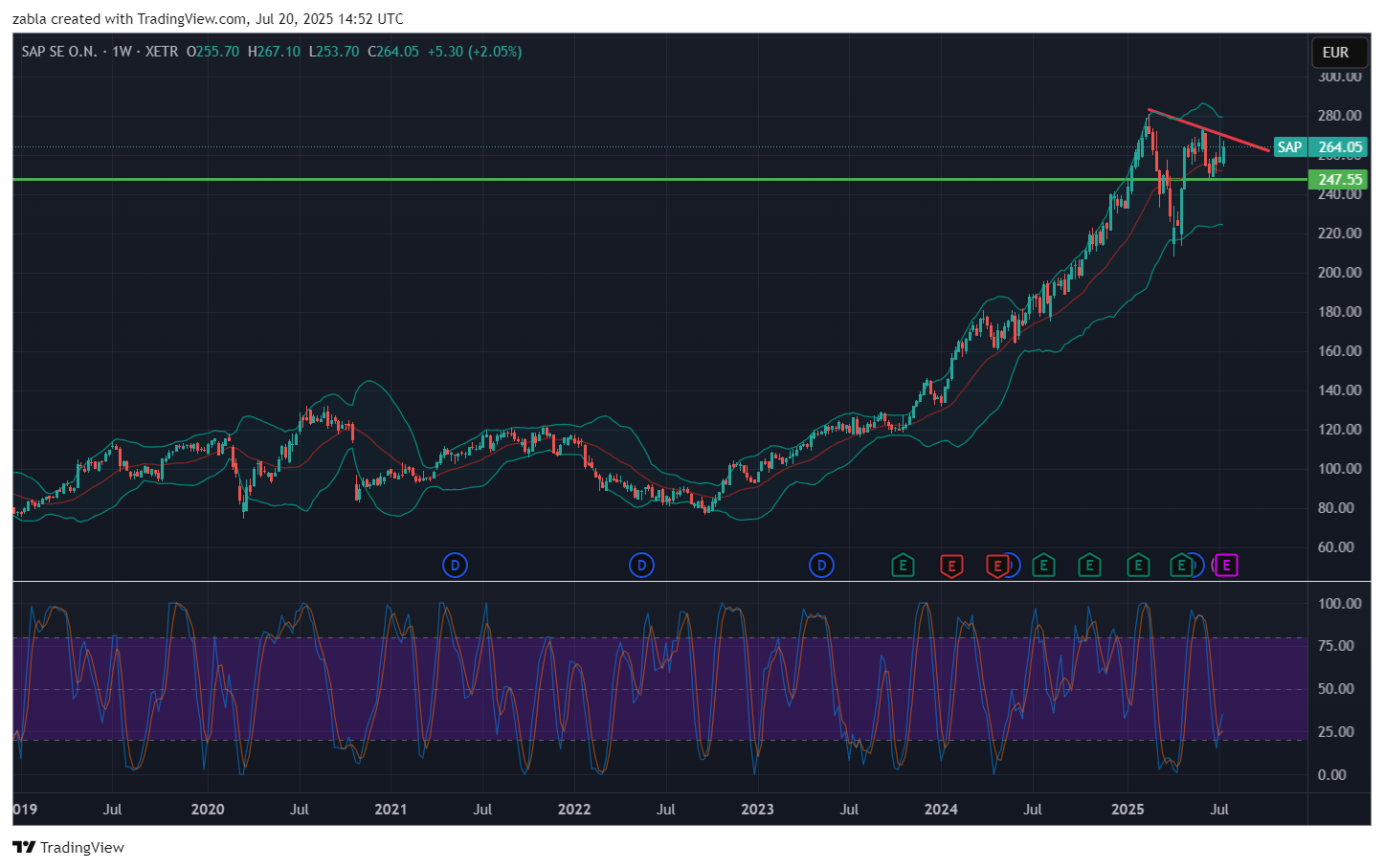
Task: Click the blue dividend marker between 2023 and Jul 2023
Action: point(821,566)
